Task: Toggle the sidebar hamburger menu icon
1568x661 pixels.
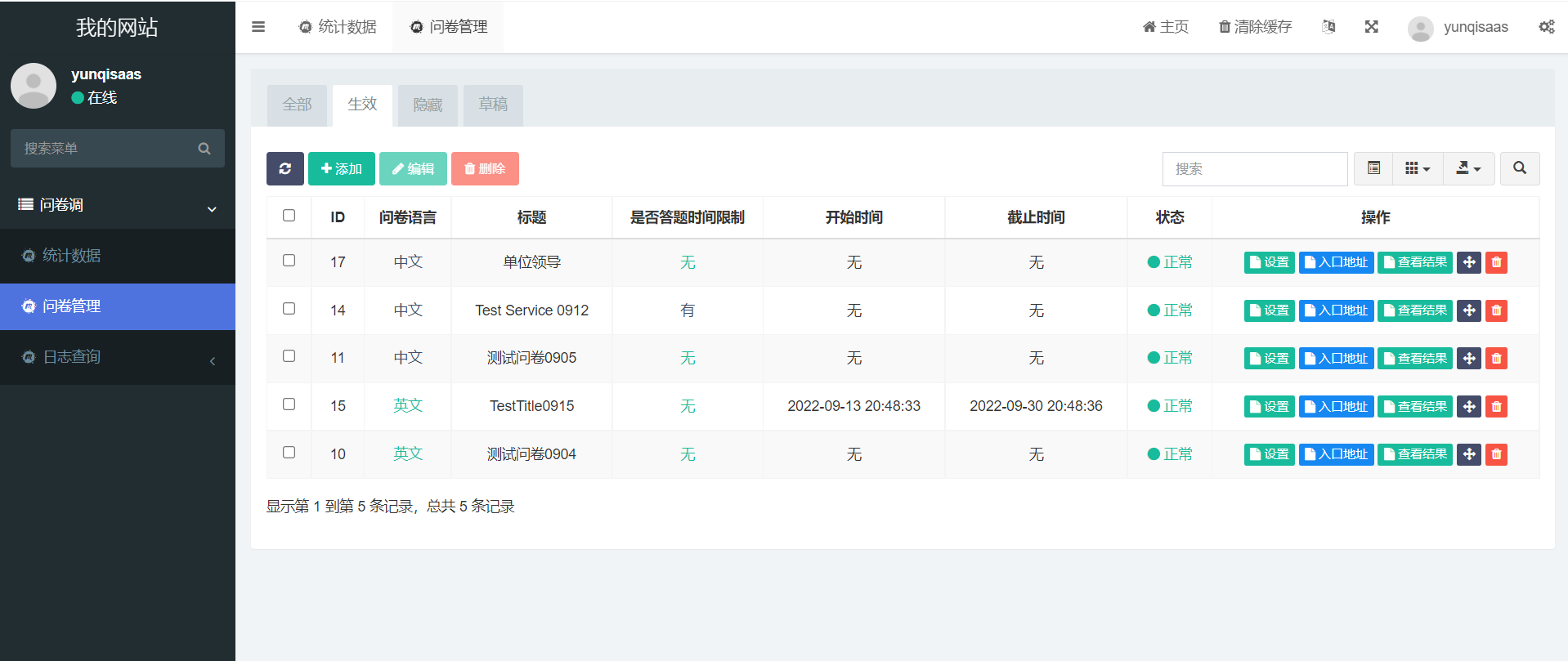Action: click(258, 27)
